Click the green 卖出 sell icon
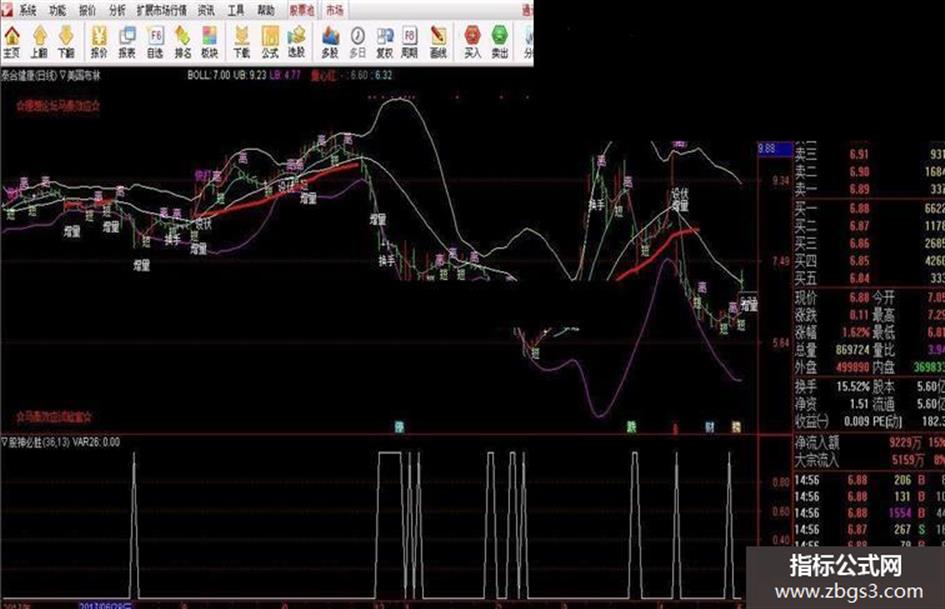Screen dimensions: 945x609 tap(500, 42)
